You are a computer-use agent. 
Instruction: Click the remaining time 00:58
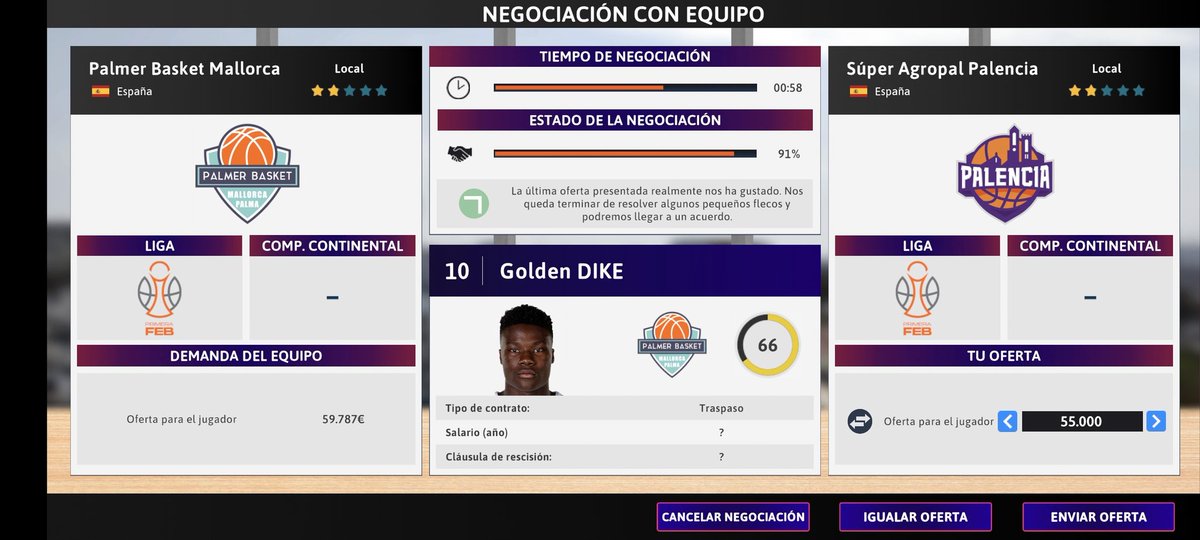[x=787, y=88]
